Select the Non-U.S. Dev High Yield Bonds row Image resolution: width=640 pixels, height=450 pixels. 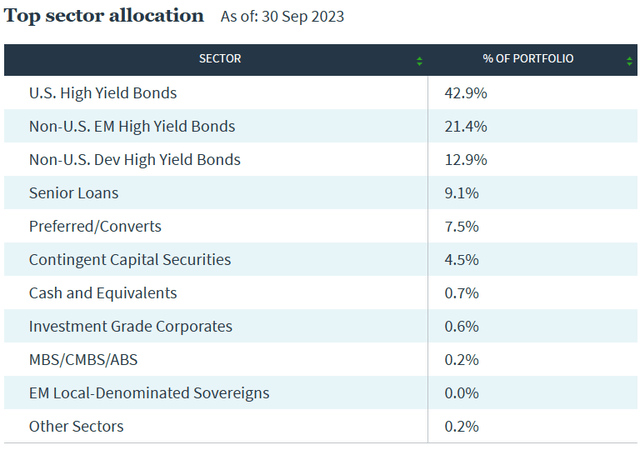(x=135, y=159)
